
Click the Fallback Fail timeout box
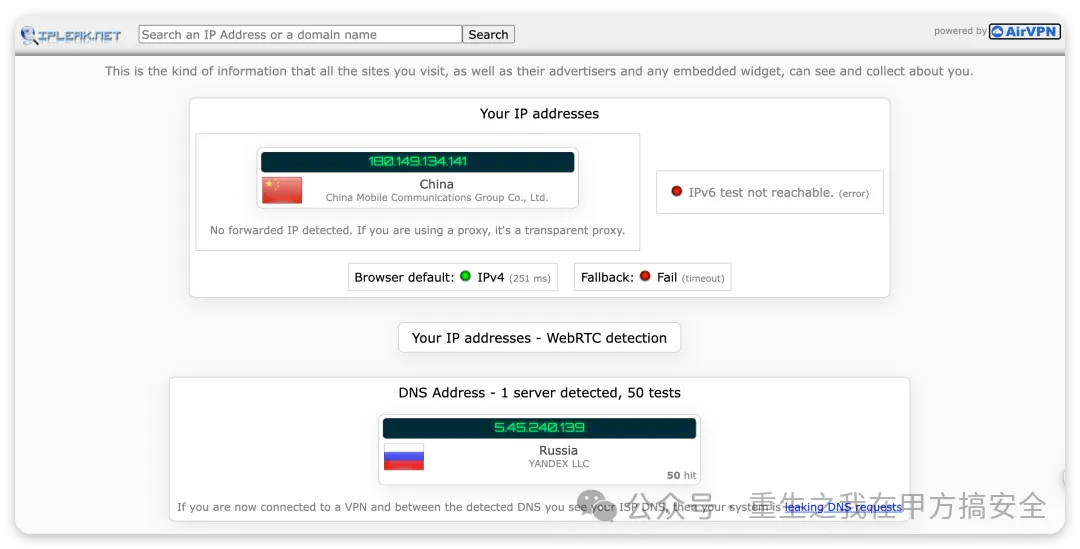click(x=652, y=277)
